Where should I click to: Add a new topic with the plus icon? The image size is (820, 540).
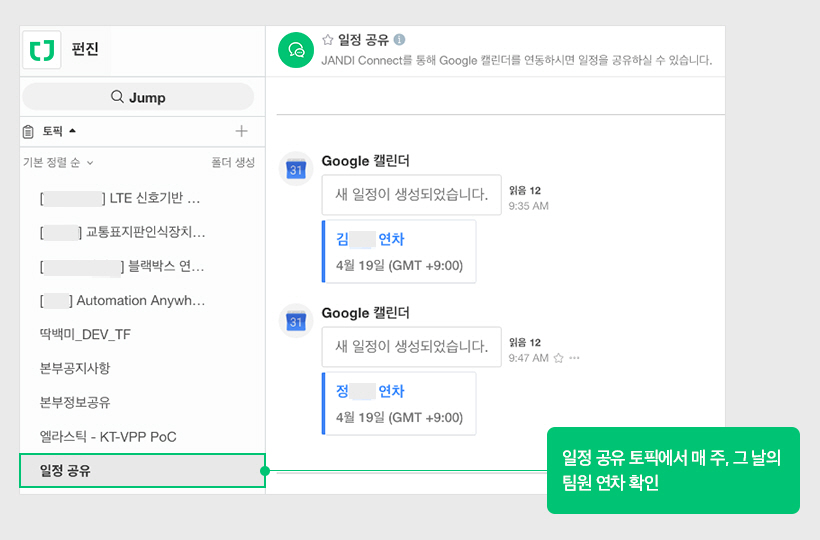point(241,131)
